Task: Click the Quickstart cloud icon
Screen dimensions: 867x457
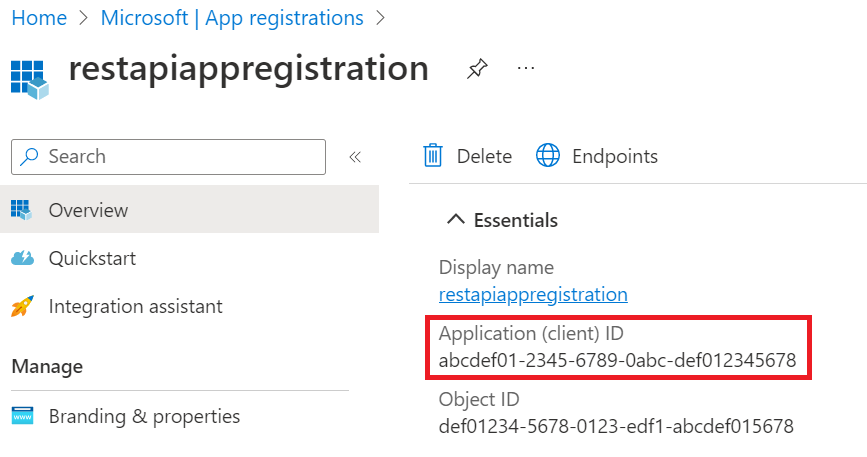Action: [22, 259]
